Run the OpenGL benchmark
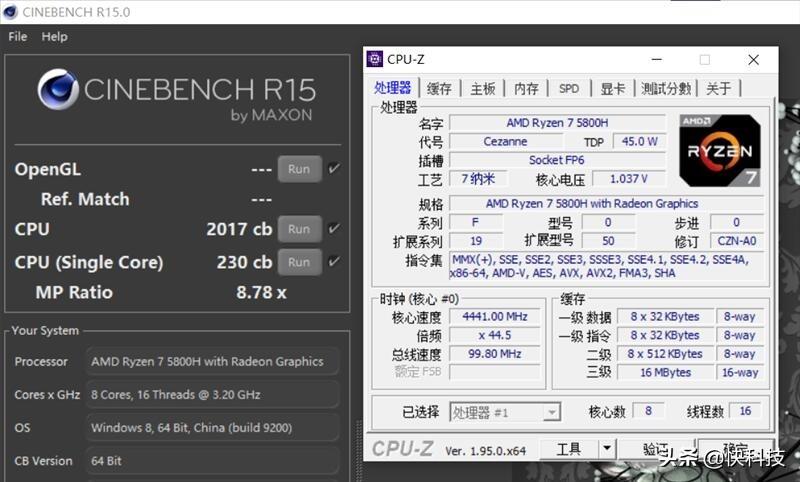 tap(299, 169)
